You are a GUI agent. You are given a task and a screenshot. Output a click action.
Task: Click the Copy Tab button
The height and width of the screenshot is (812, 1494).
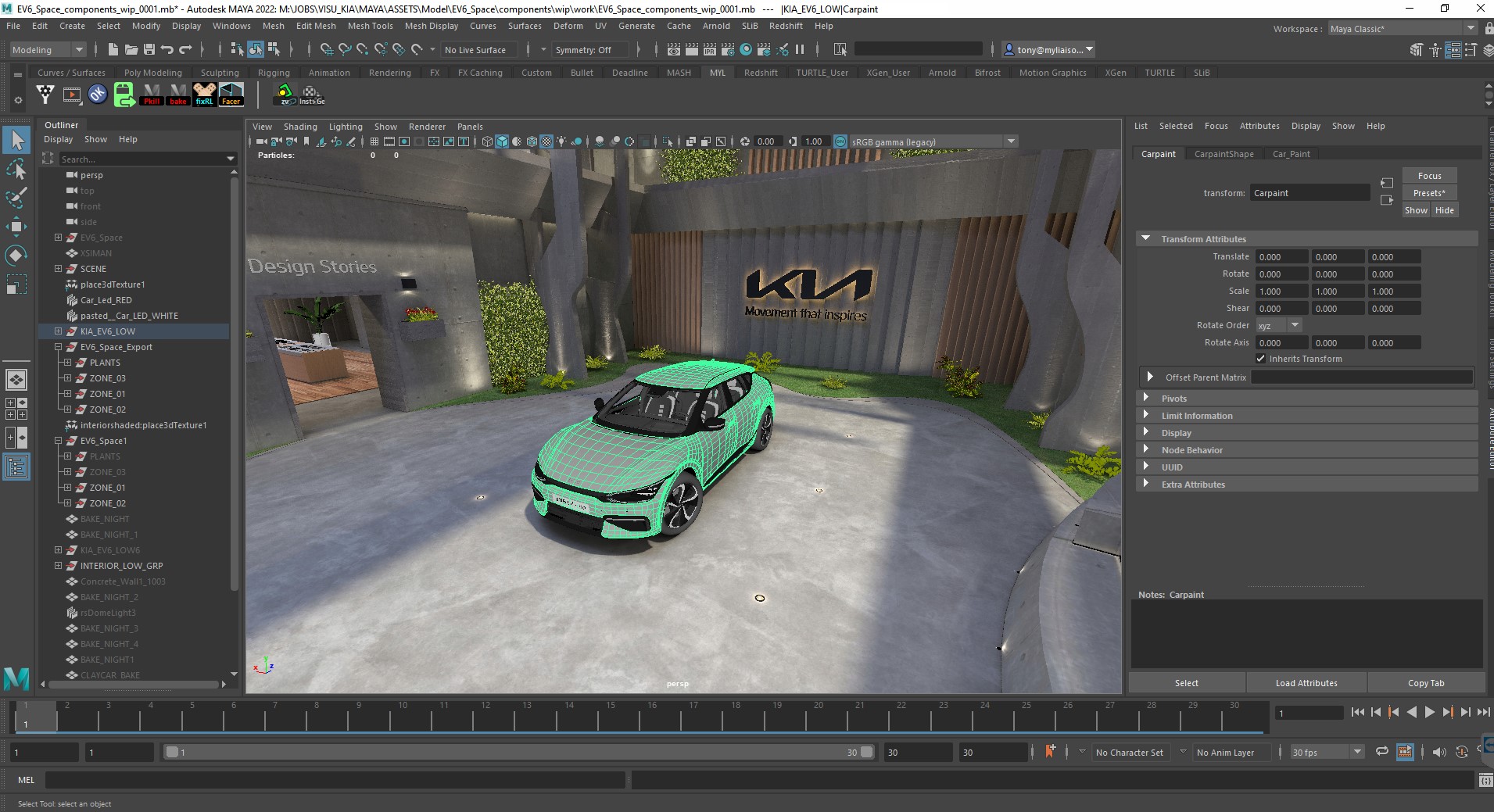[x=1426, y=683]
